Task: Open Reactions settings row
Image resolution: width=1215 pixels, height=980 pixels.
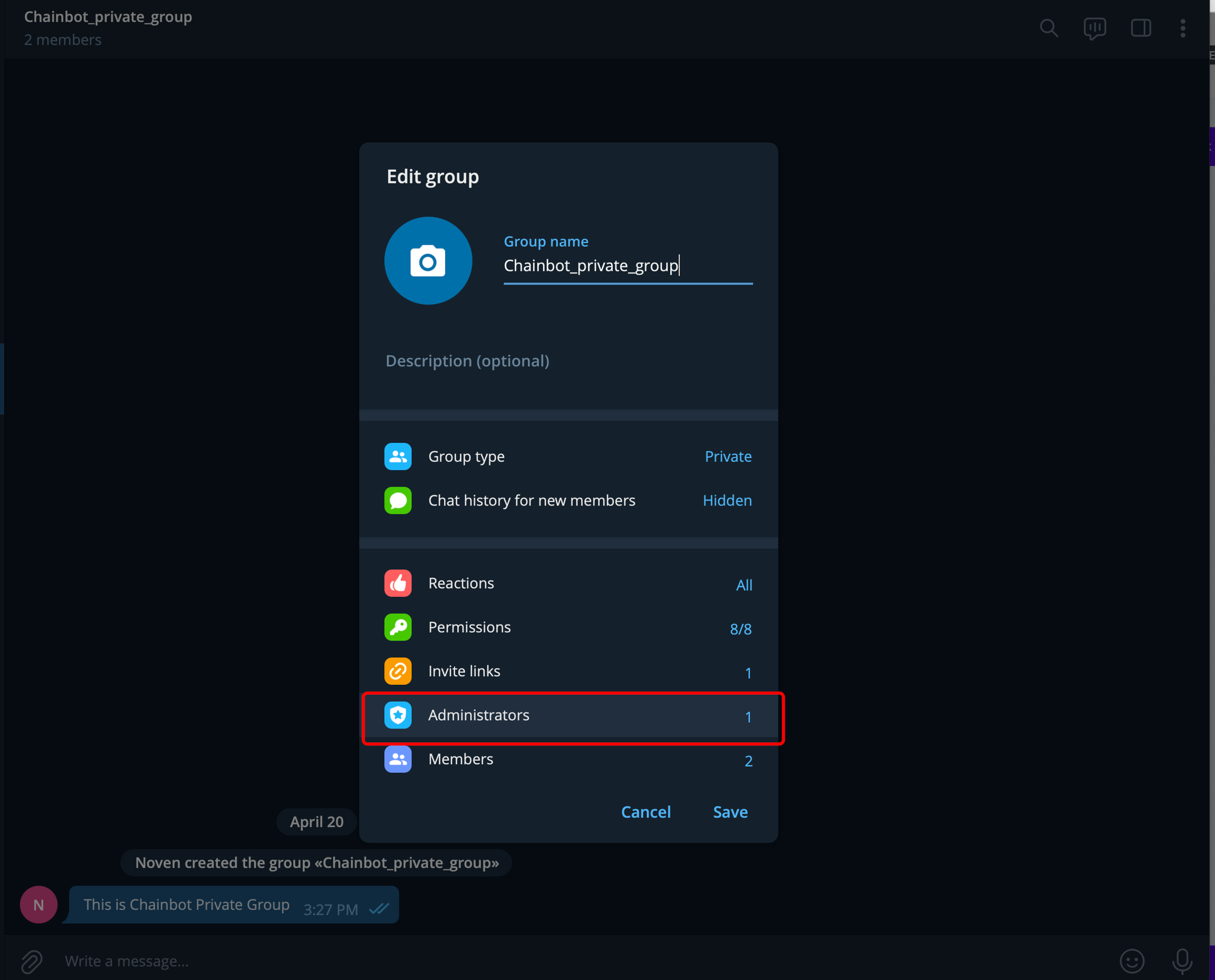Action: [x=568, y=583]
